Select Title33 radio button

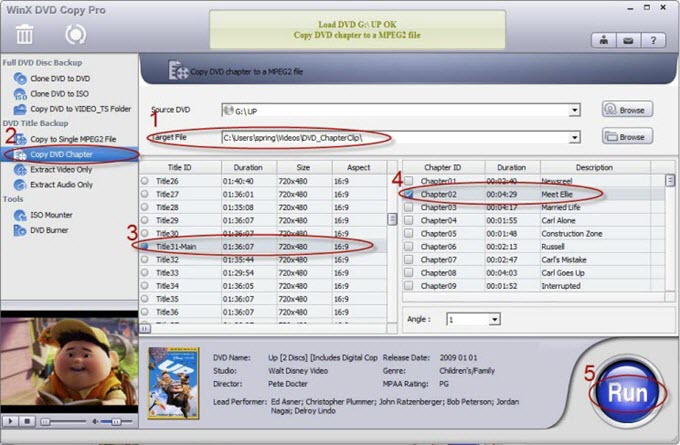coord(144,272)
